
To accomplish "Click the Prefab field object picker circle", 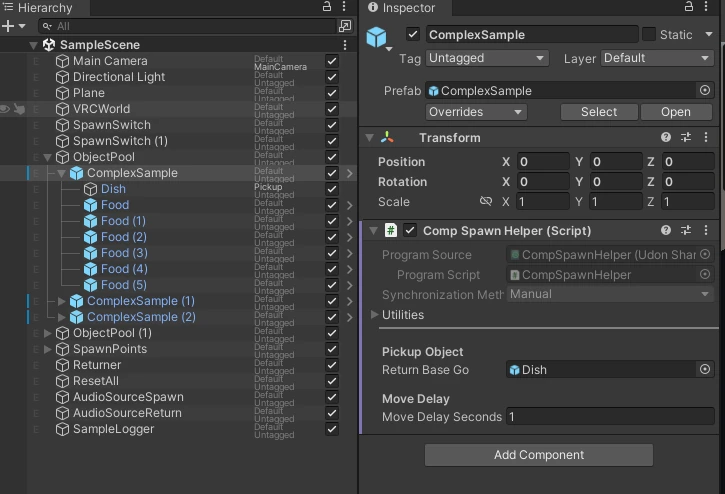I will coord(705,90).
